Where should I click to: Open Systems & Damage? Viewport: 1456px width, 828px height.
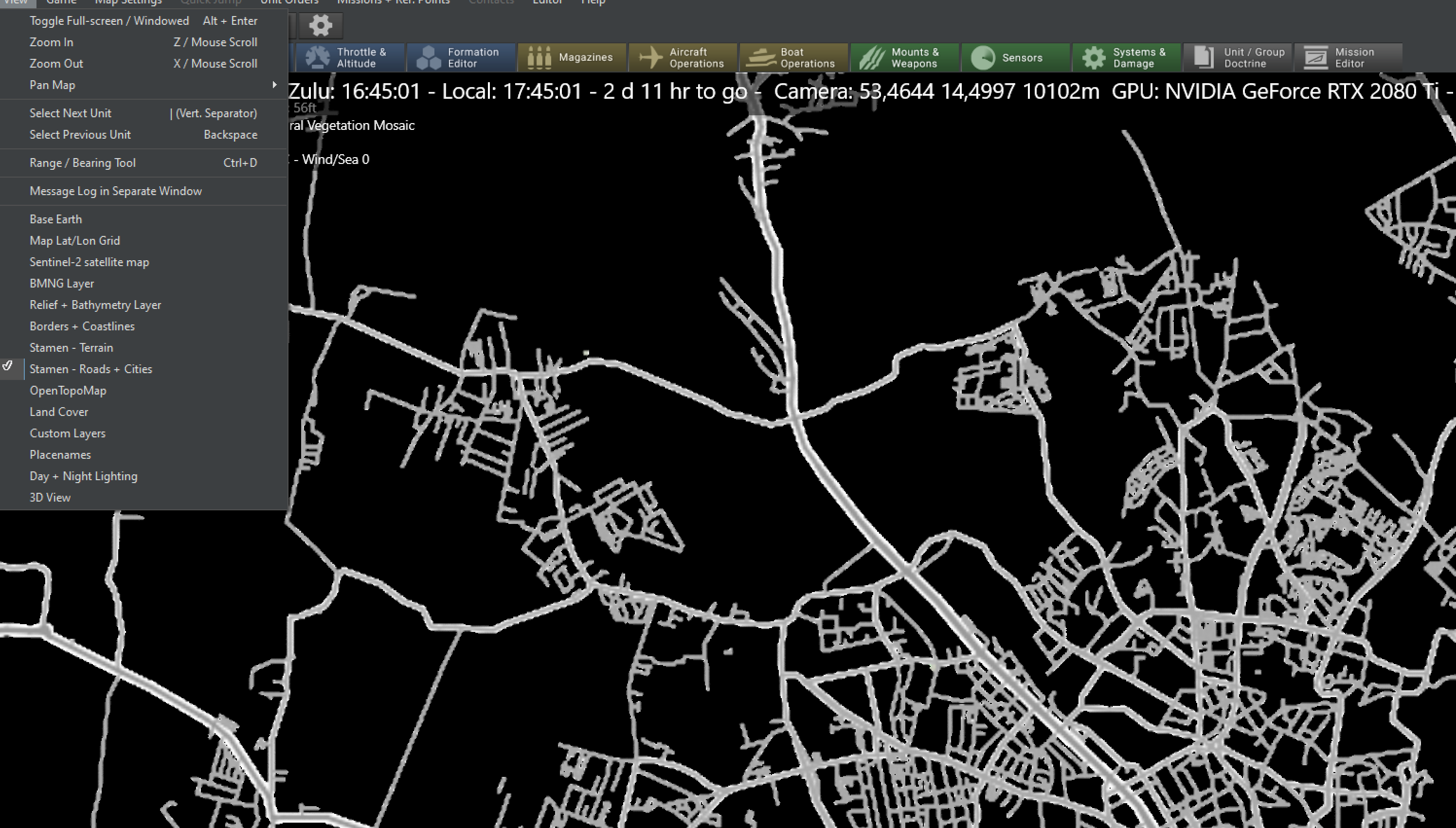1126,57
